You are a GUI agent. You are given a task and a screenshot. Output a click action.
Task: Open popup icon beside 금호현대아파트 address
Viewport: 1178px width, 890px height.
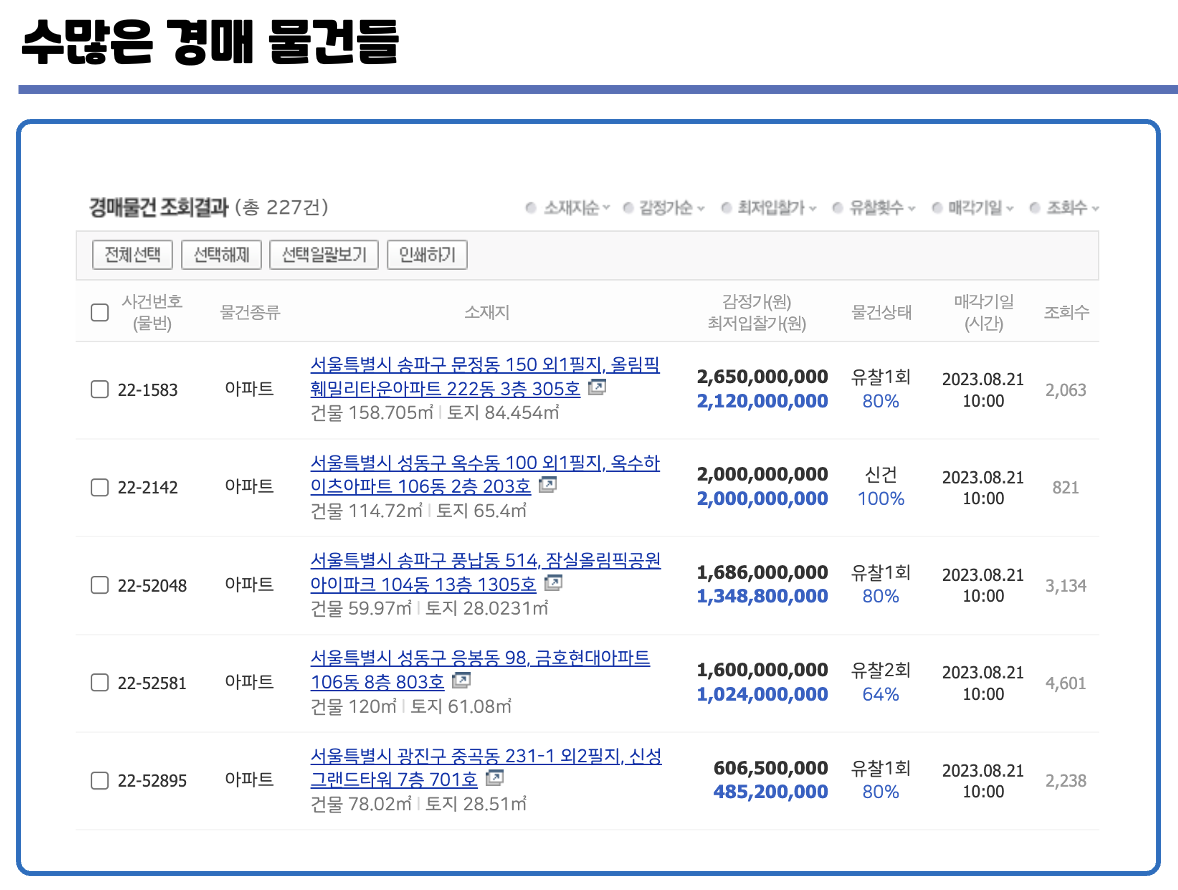coord(461,679)
